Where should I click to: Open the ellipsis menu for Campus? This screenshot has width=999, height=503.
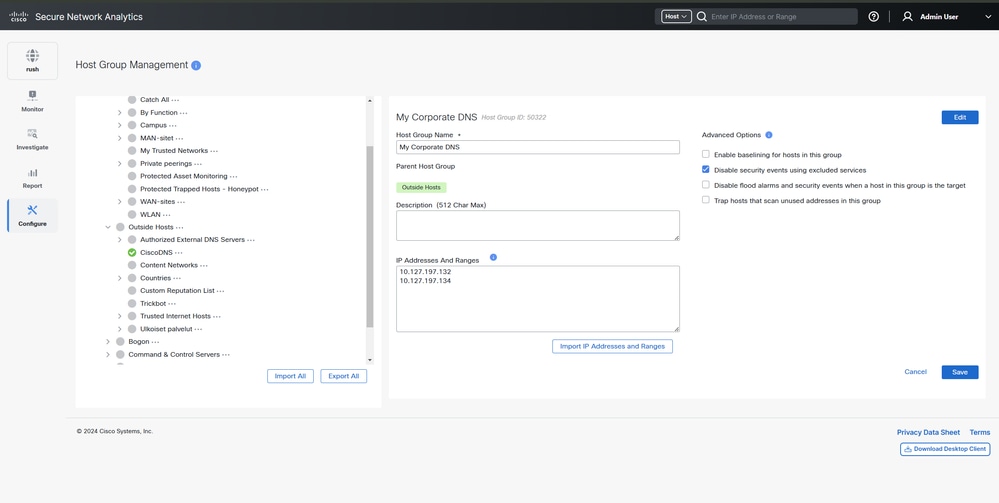[x=173, y=126]
